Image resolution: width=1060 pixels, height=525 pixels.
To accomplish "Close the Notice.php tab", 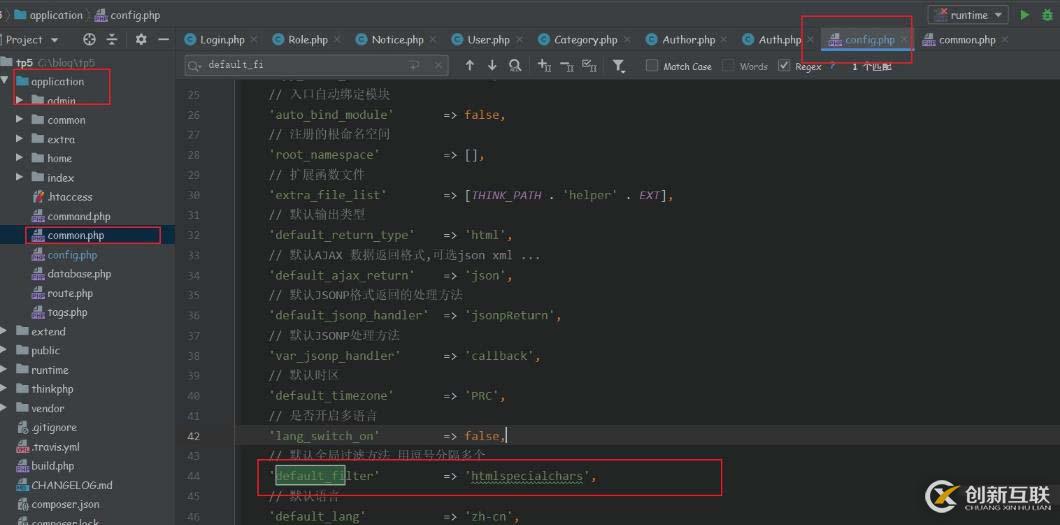I will [434, 40].
